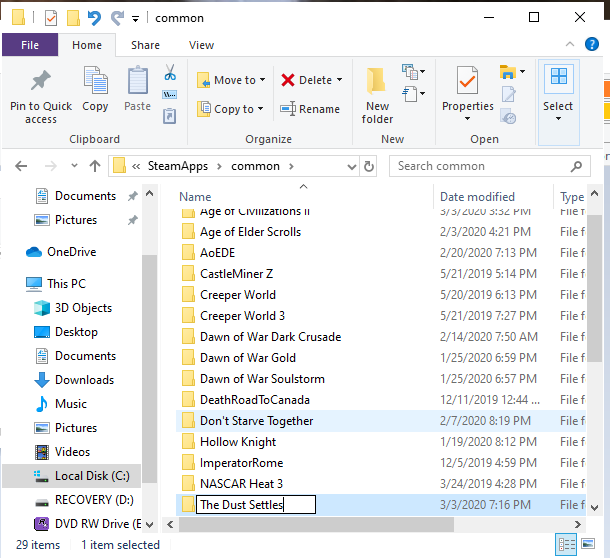Click the title bar New folder icon
This screenshot has height=558, width=610.
pos(73,18)
